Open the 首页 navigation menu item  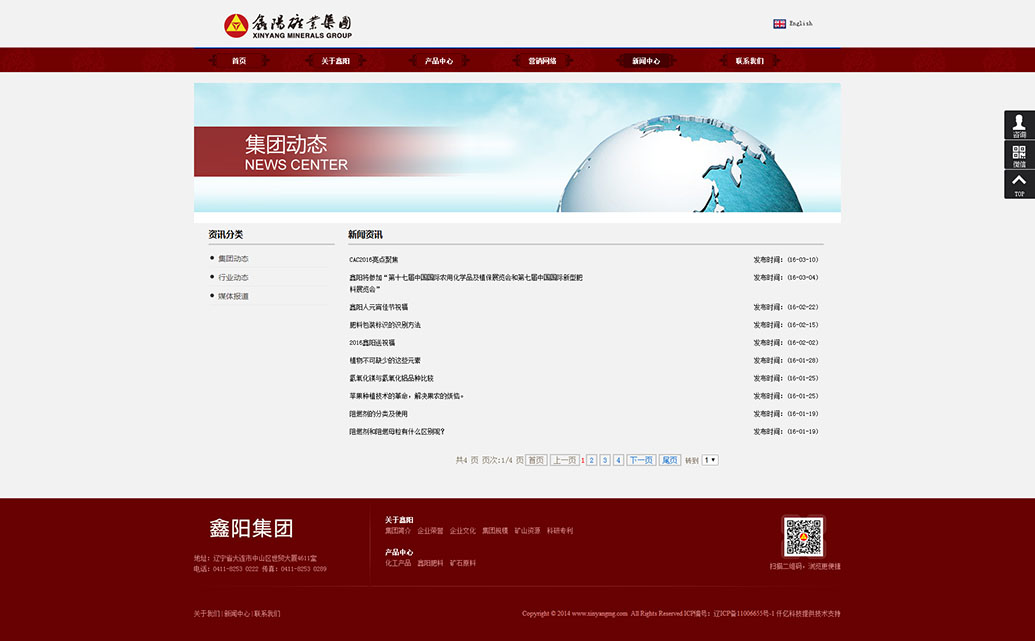pos(239,61)
